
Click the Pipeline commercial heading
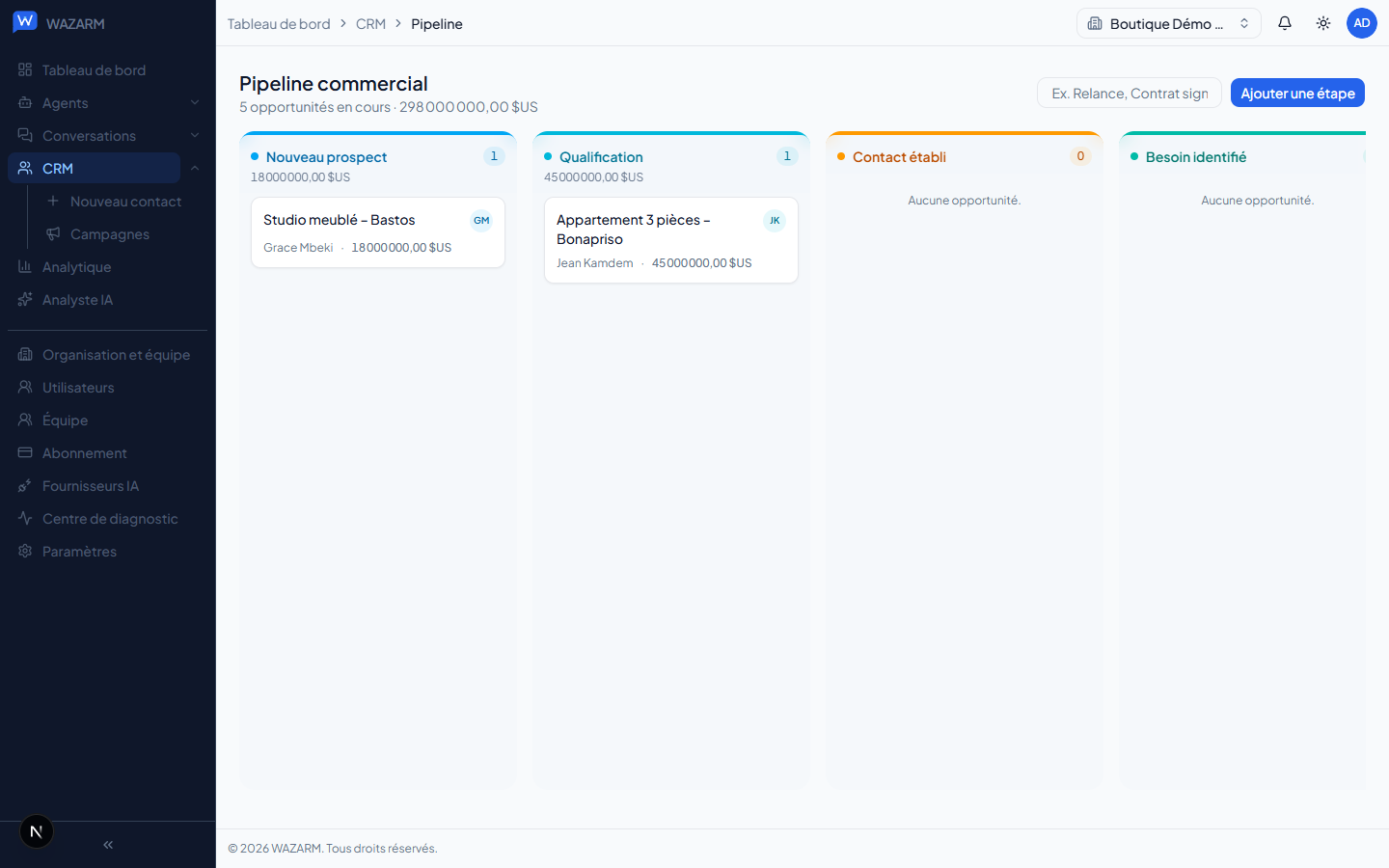coord(334,84)
